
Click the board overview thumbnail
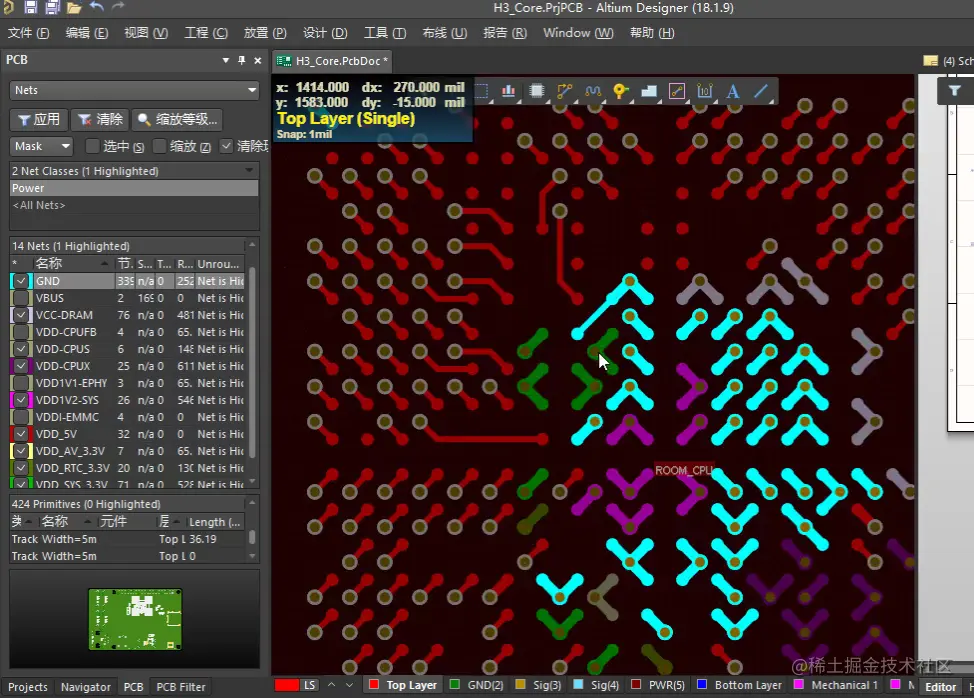coord(135,619)
